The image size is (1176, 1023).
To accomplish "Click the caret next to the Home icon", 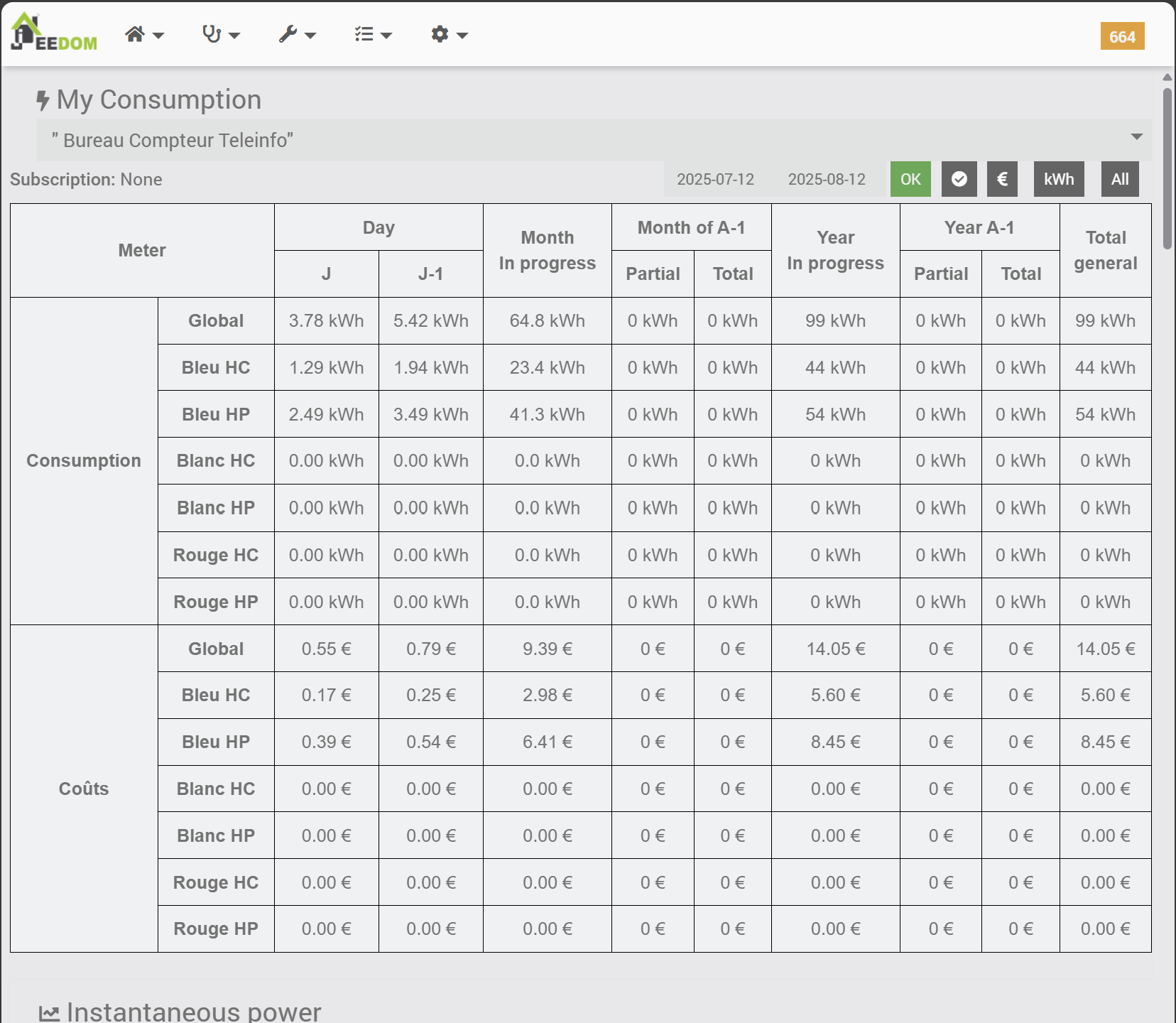I will point(159,36).
